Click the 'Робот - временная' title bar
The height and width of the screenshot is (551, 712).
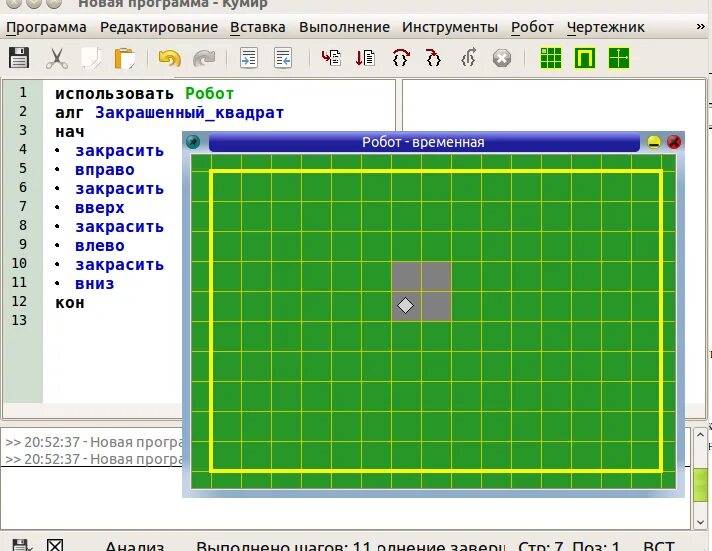424,142
